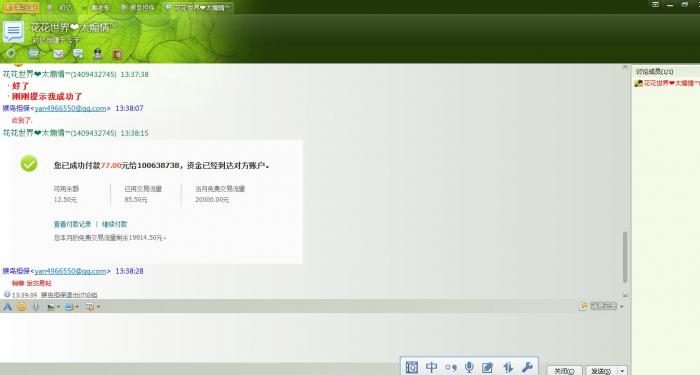Click the red message 刚刚提示我成功了

(x=47, y=96)
